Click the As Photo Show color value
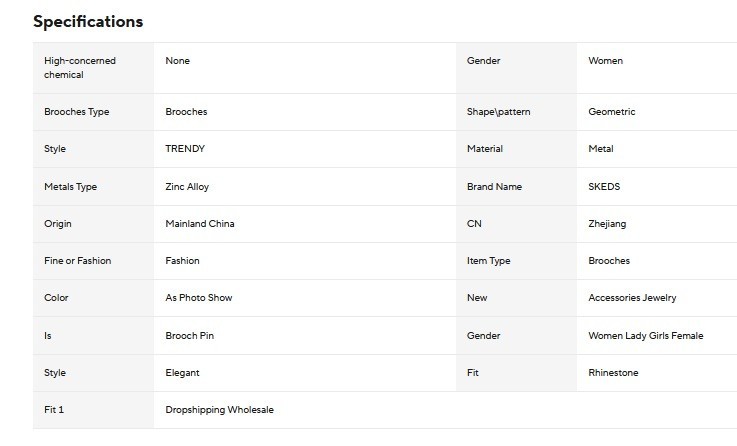 click(199, 297)
